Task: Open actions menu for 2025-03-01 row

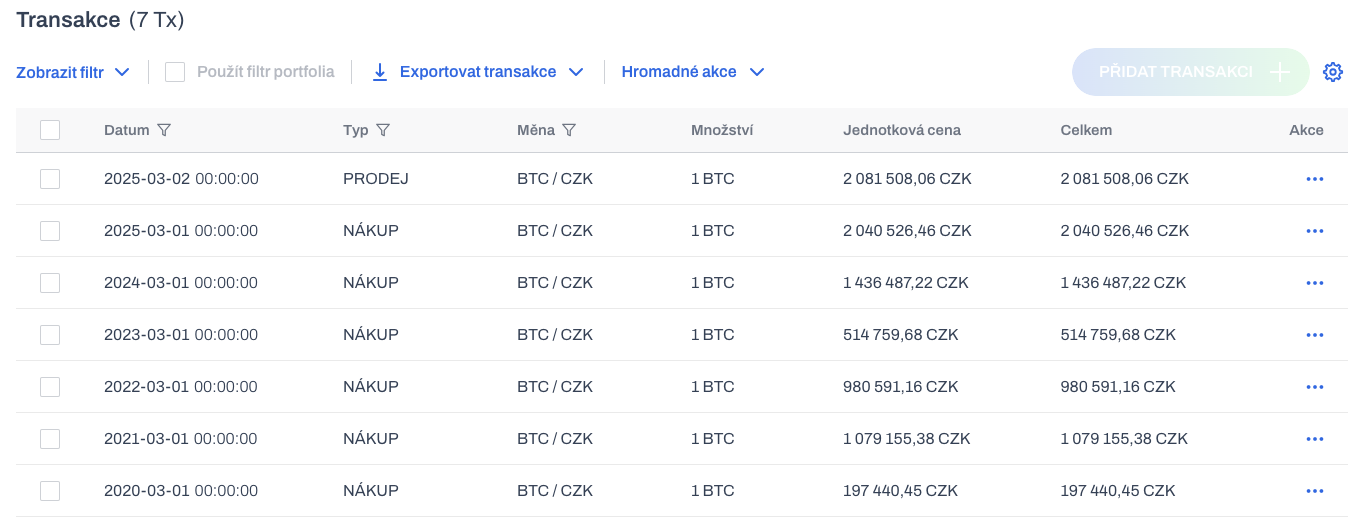Action: click(1315, 231)
